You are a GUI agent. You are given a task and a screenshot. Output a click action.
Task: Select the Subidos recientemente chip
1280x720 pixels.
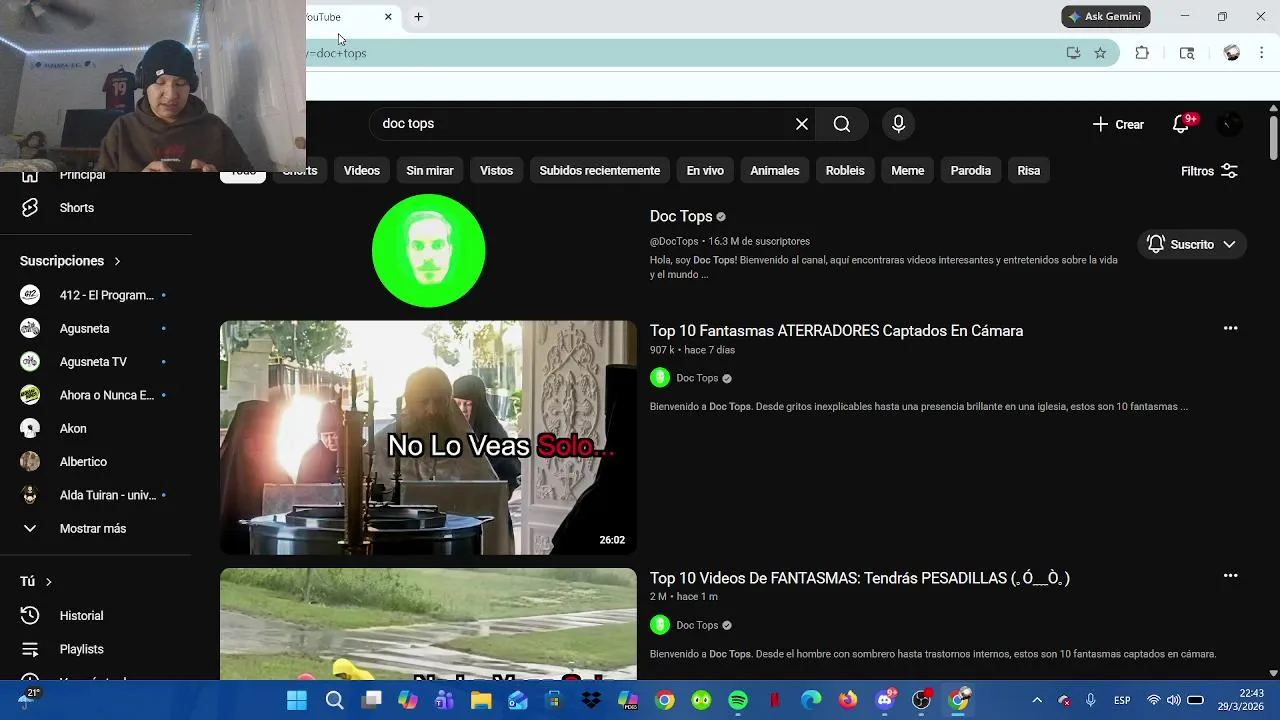point(600,171)
